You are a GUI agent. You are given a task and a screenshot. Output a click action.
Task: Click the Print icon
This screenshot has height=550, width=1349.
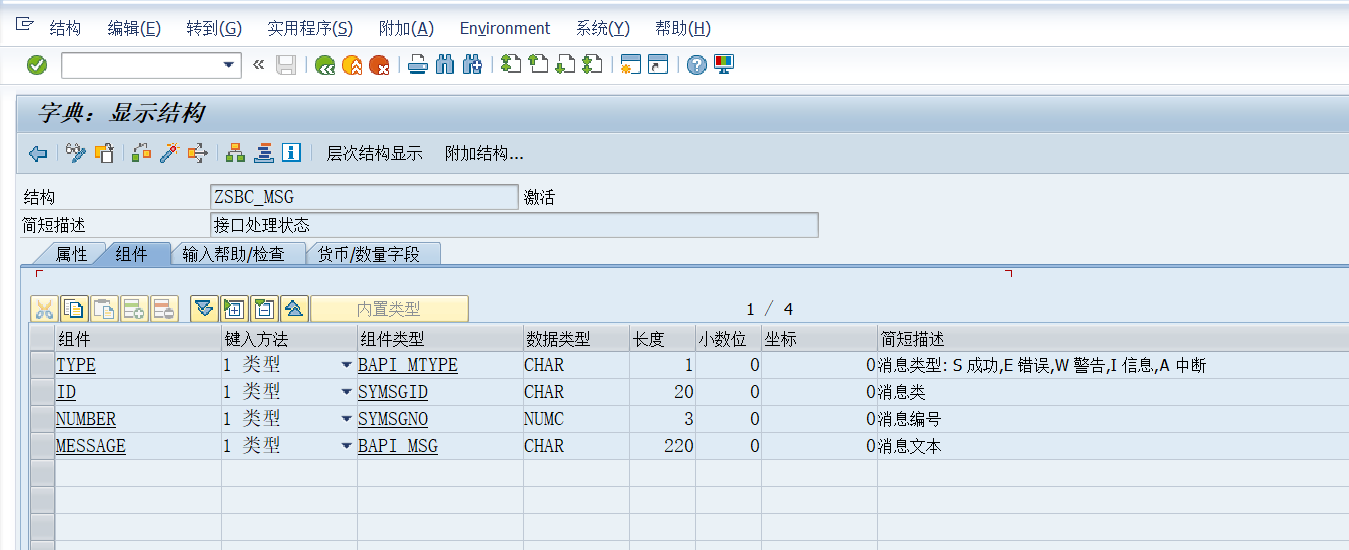tap(418, 65)
